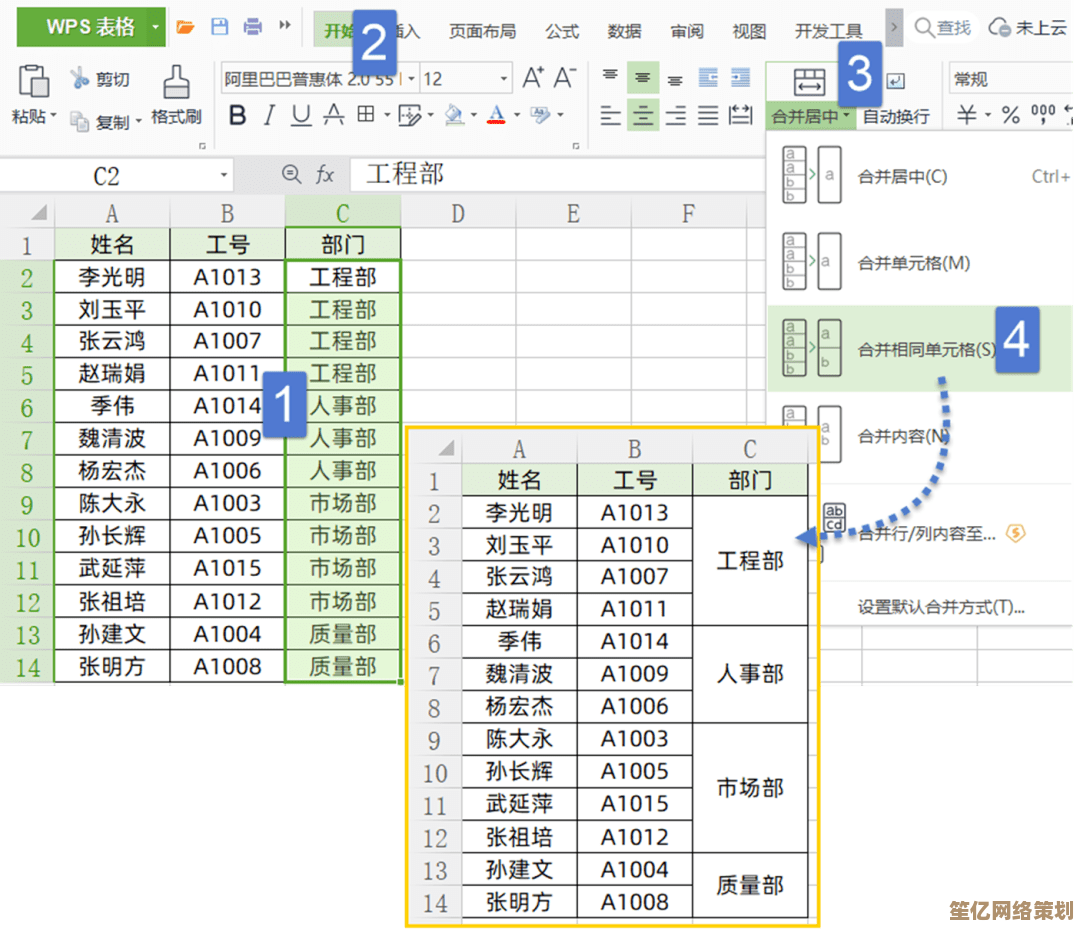
Task: Open the Name Box dropdown beside C2
Action: click(x=223, y=176)
